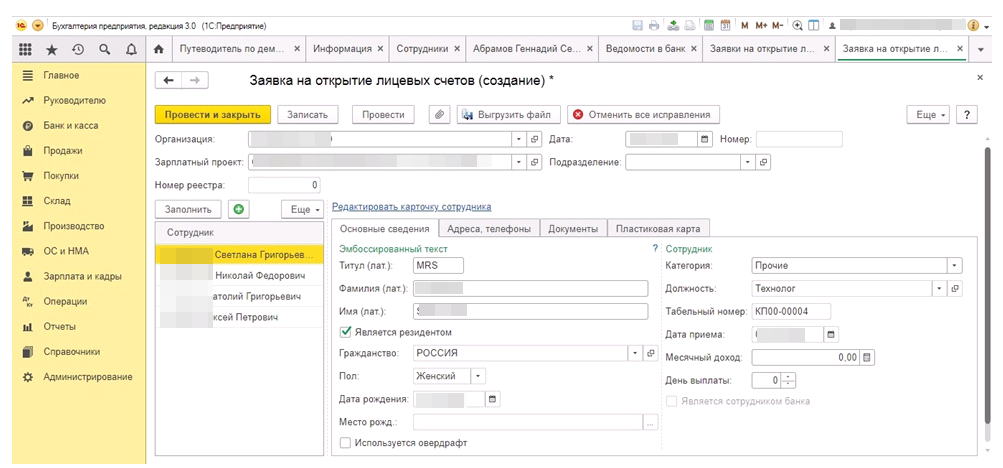The width and height of the screenshot is (1003, 468).
Task: Open the sections menu grid icon
Action: click(26, 49)
